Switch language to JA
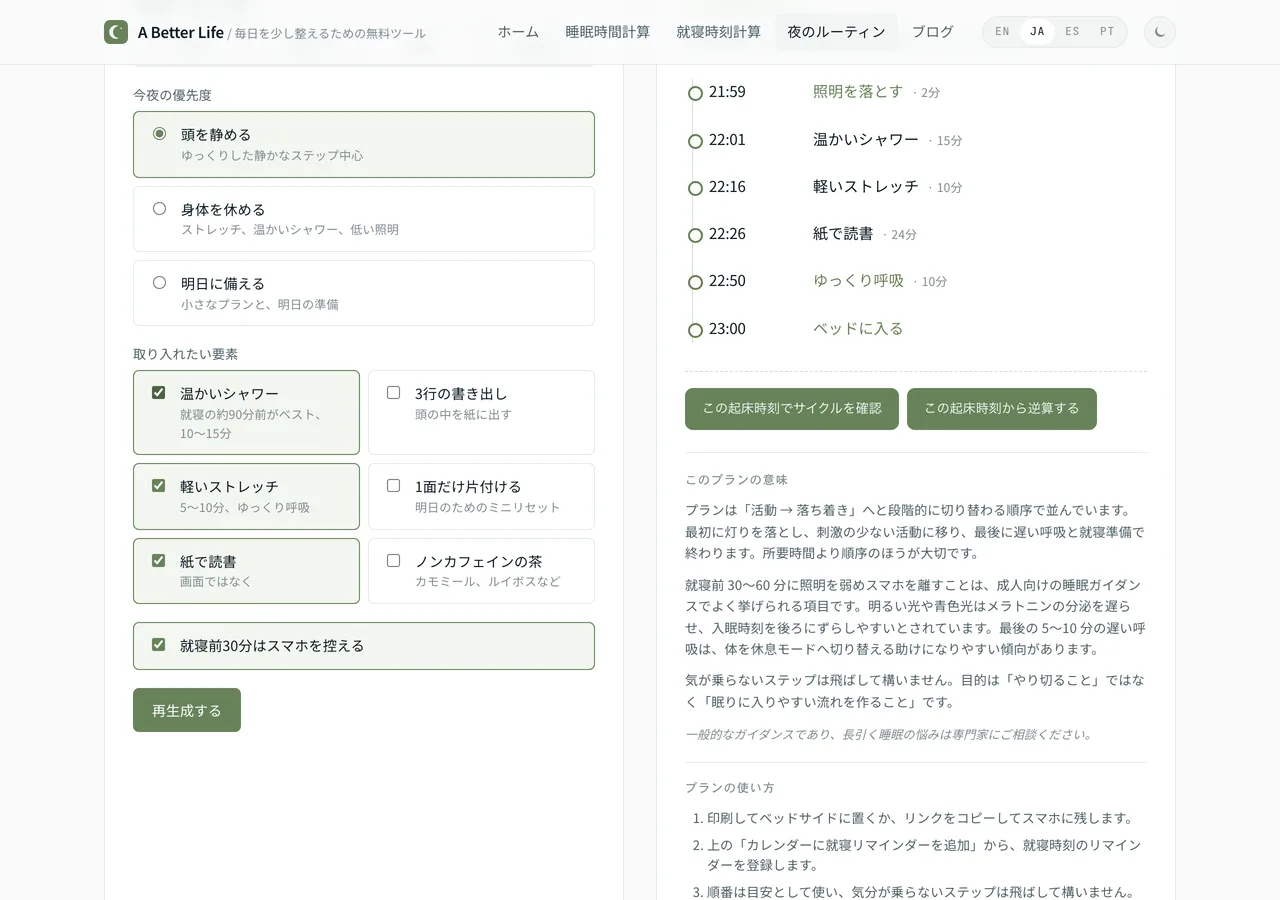 (x=1037, y=32)
